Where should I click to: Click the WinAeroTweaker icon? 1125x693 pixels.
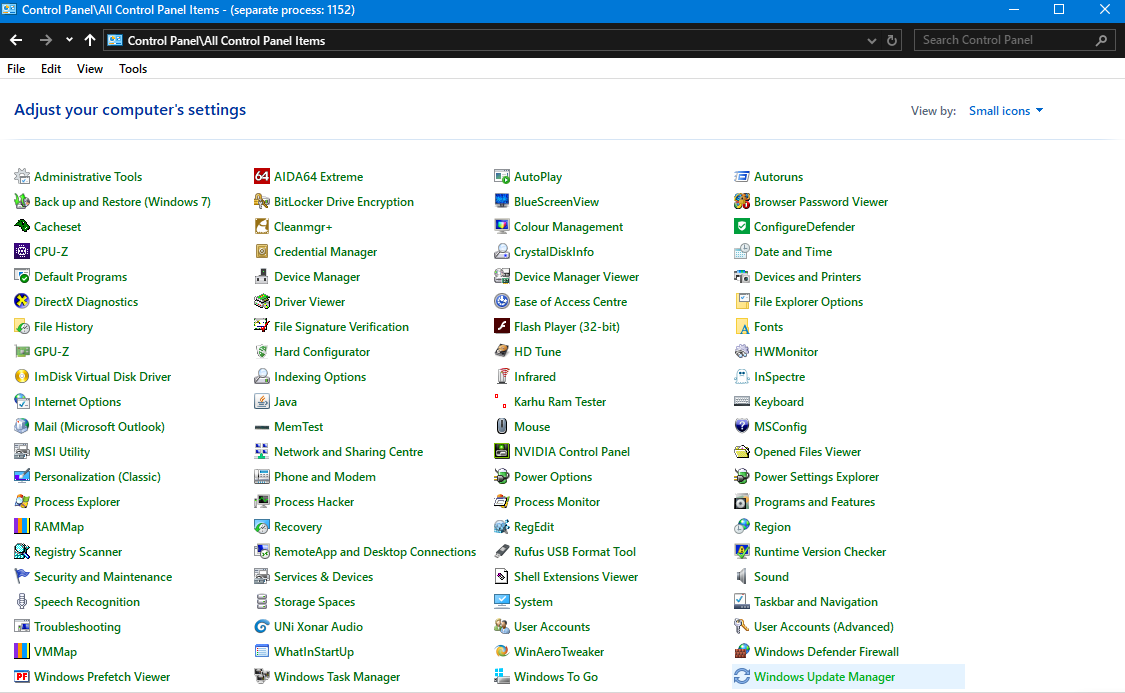pyautogui.click(x=502, y=651)
